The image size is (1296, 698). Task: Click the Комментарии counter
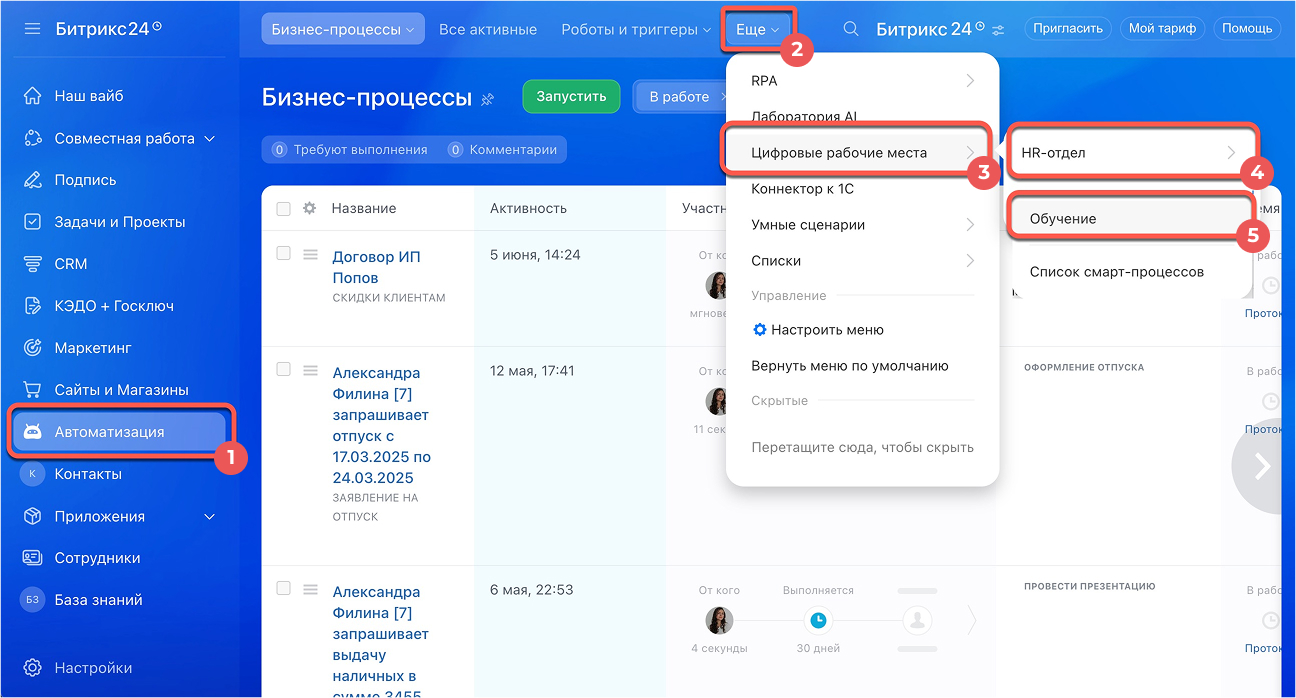(x=502, y=150)
